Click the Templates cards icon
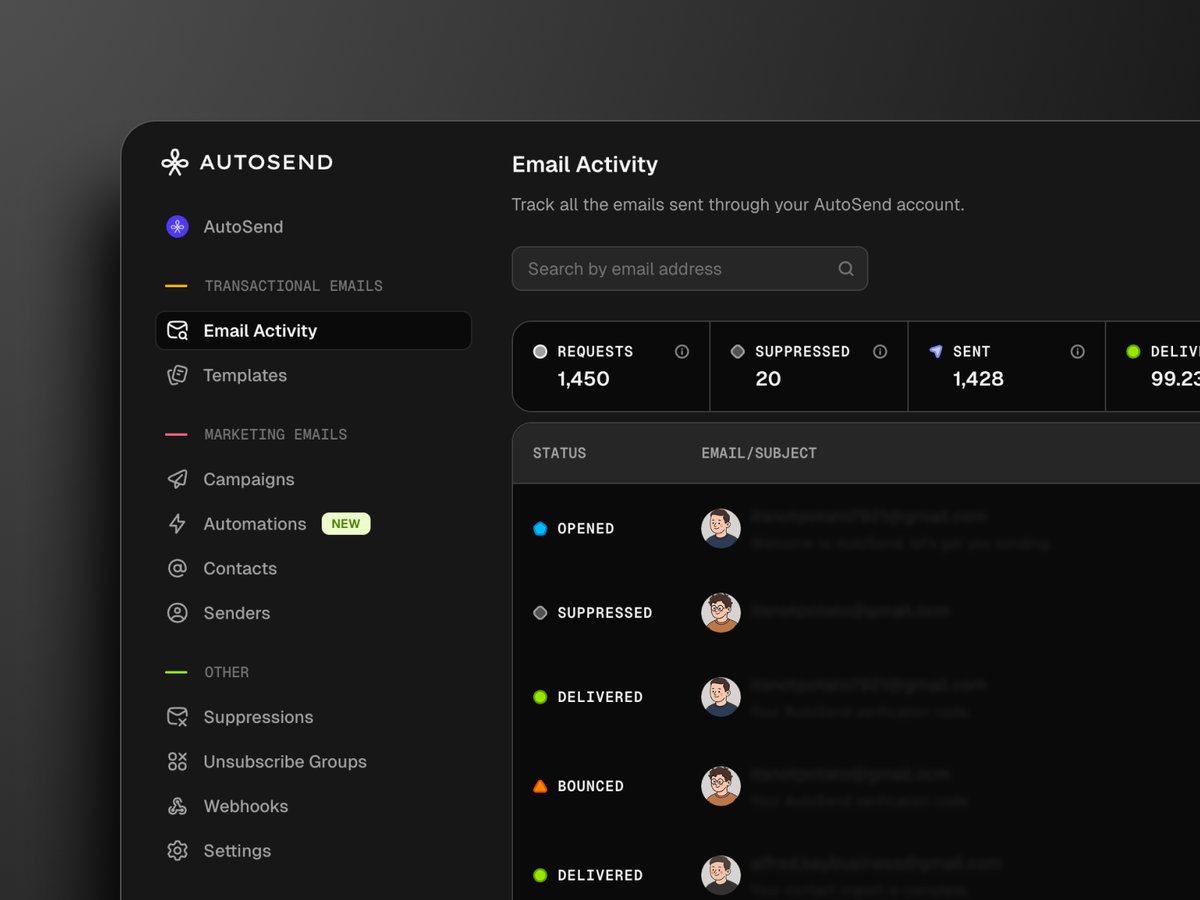Viewport: 1200px width, 900px height. coord(177,375)
